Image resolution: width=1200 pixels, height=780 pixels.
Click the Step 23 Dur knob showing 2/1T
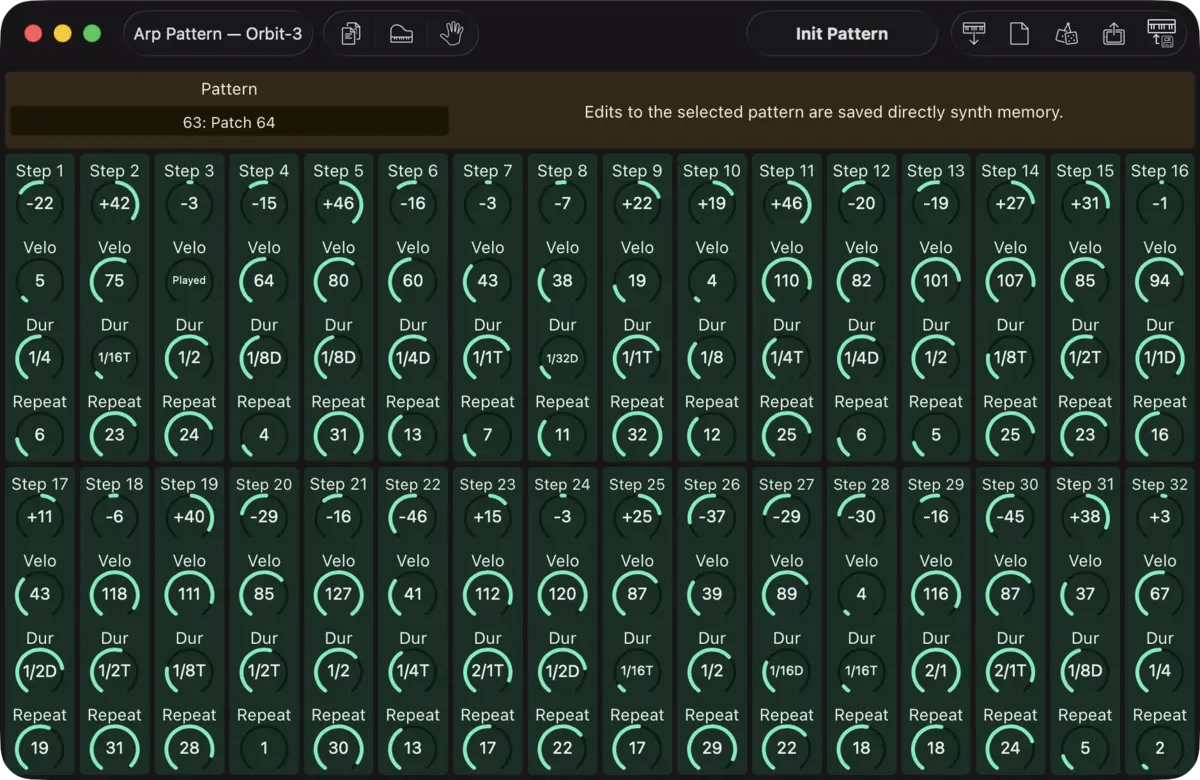pyautogui.click(x=488, y=670)
